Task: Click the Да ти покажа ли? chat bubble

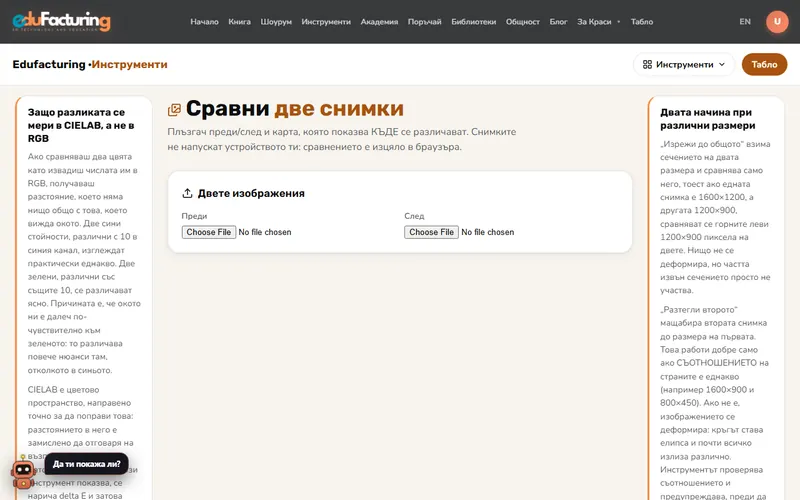Action: 86,464
